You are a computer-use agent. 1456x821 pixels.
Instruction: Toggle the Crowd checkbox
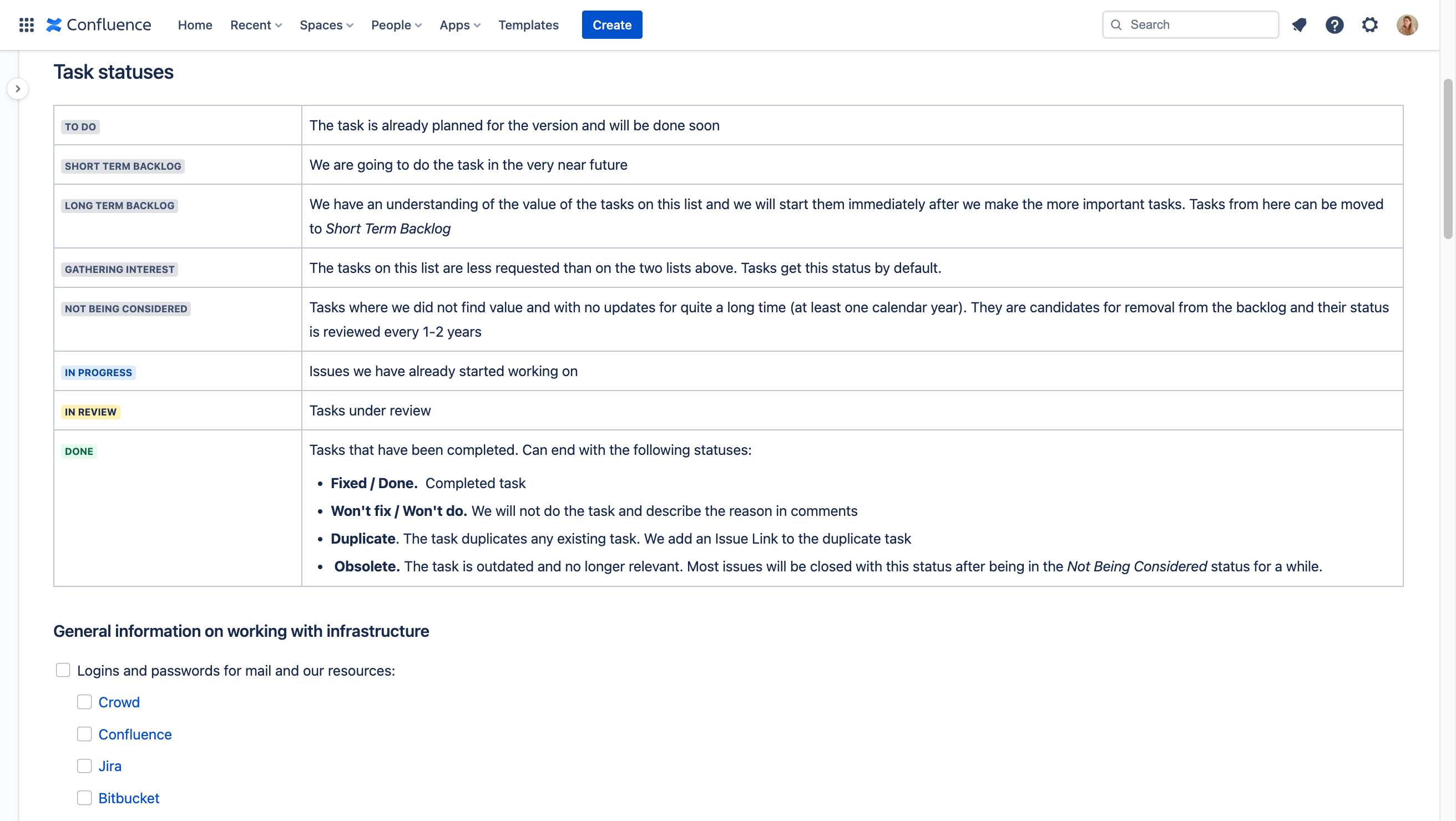point(85,701)
